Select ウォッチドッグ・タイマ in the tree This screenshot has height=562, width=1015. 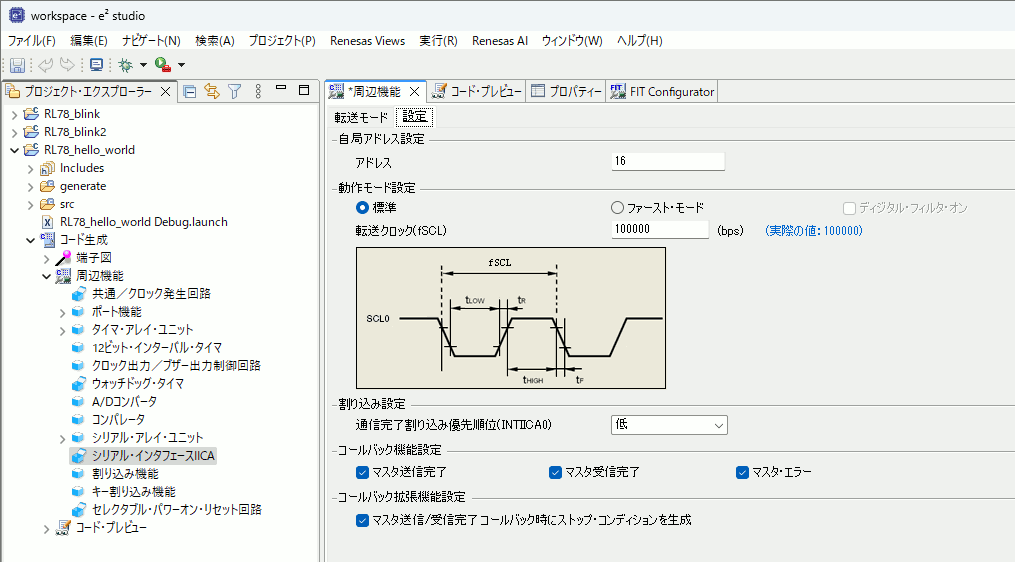click(137, 383)
